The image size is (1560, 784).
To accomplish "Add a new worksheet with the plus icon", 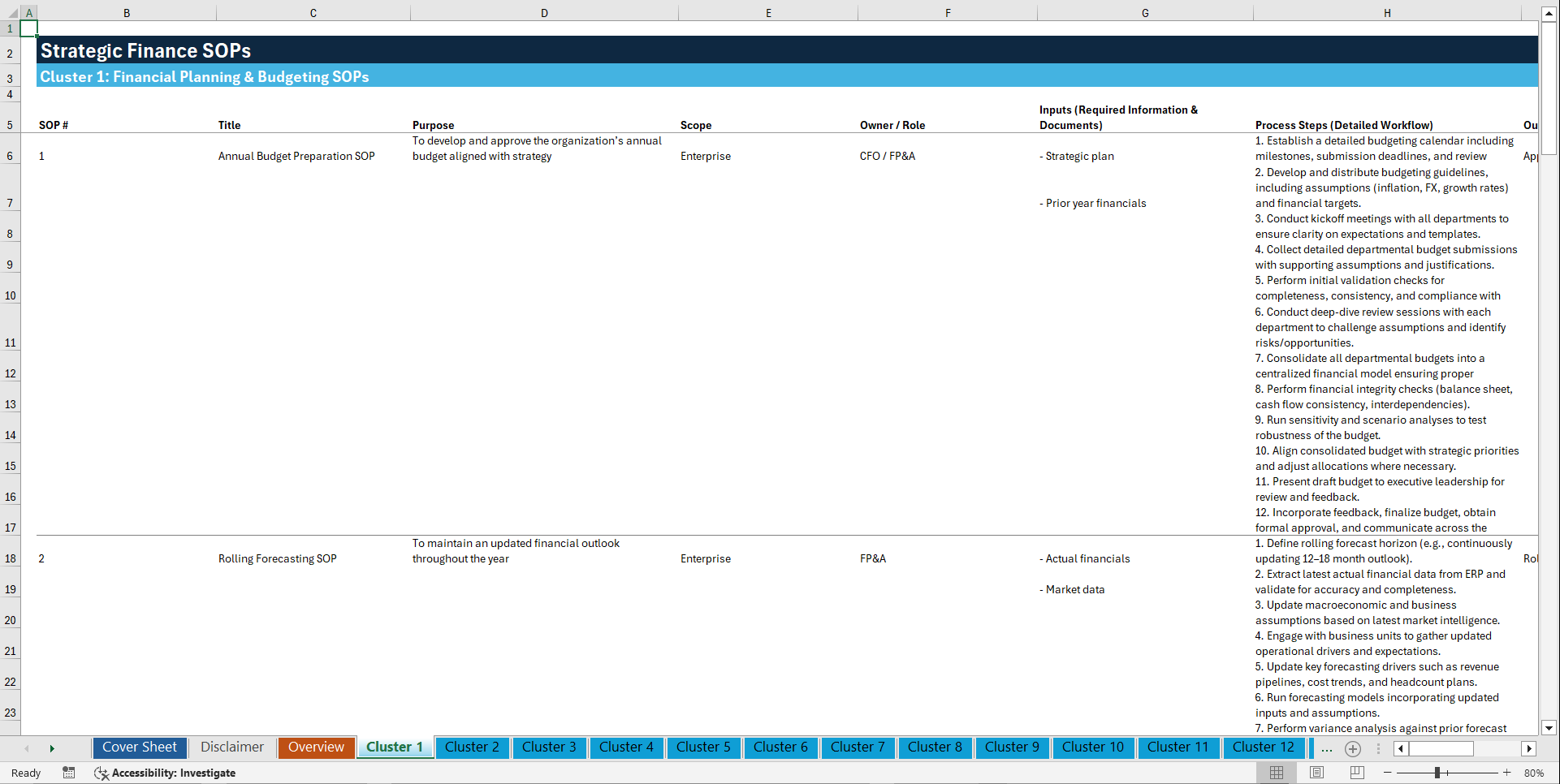I will click(1353, 748).
